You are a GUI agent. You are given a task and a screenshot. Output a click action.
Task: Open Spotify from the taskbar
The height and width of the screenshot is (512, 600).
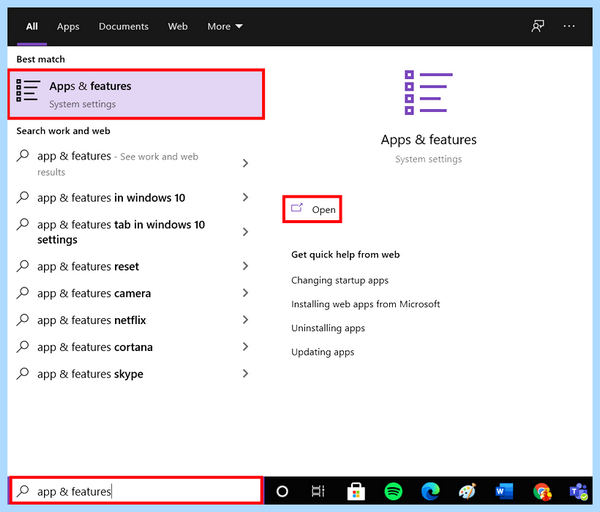click(x=393, y=491)
